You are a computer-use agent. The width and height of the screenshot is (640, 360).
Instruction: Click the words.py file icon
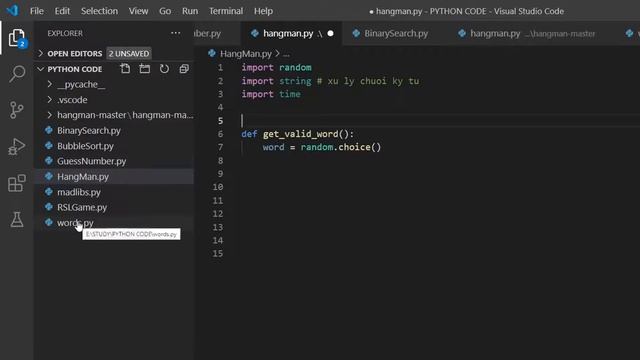point(49,222)
